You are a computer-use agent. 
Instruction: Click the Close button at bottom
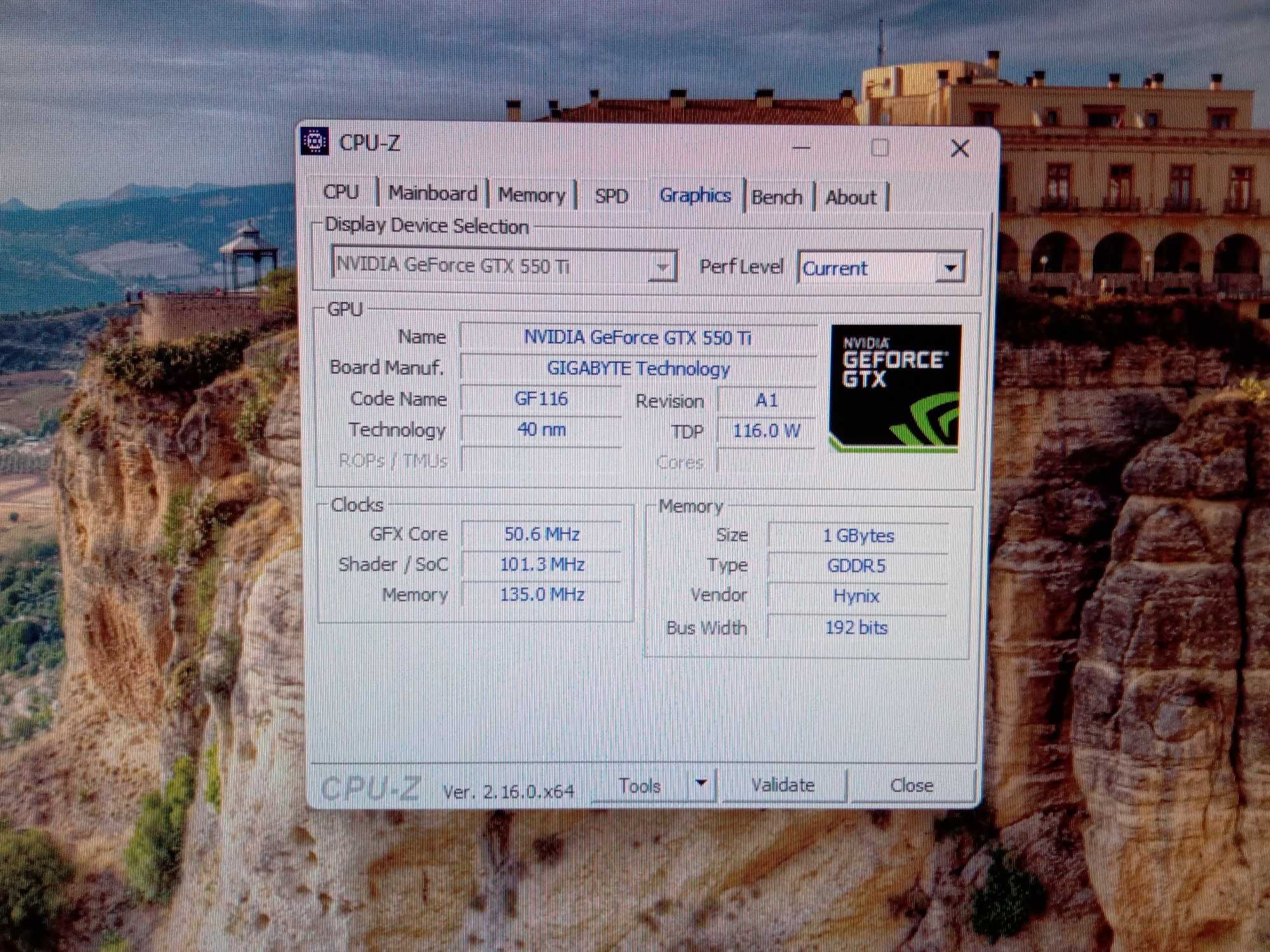(x=912, y=786)
